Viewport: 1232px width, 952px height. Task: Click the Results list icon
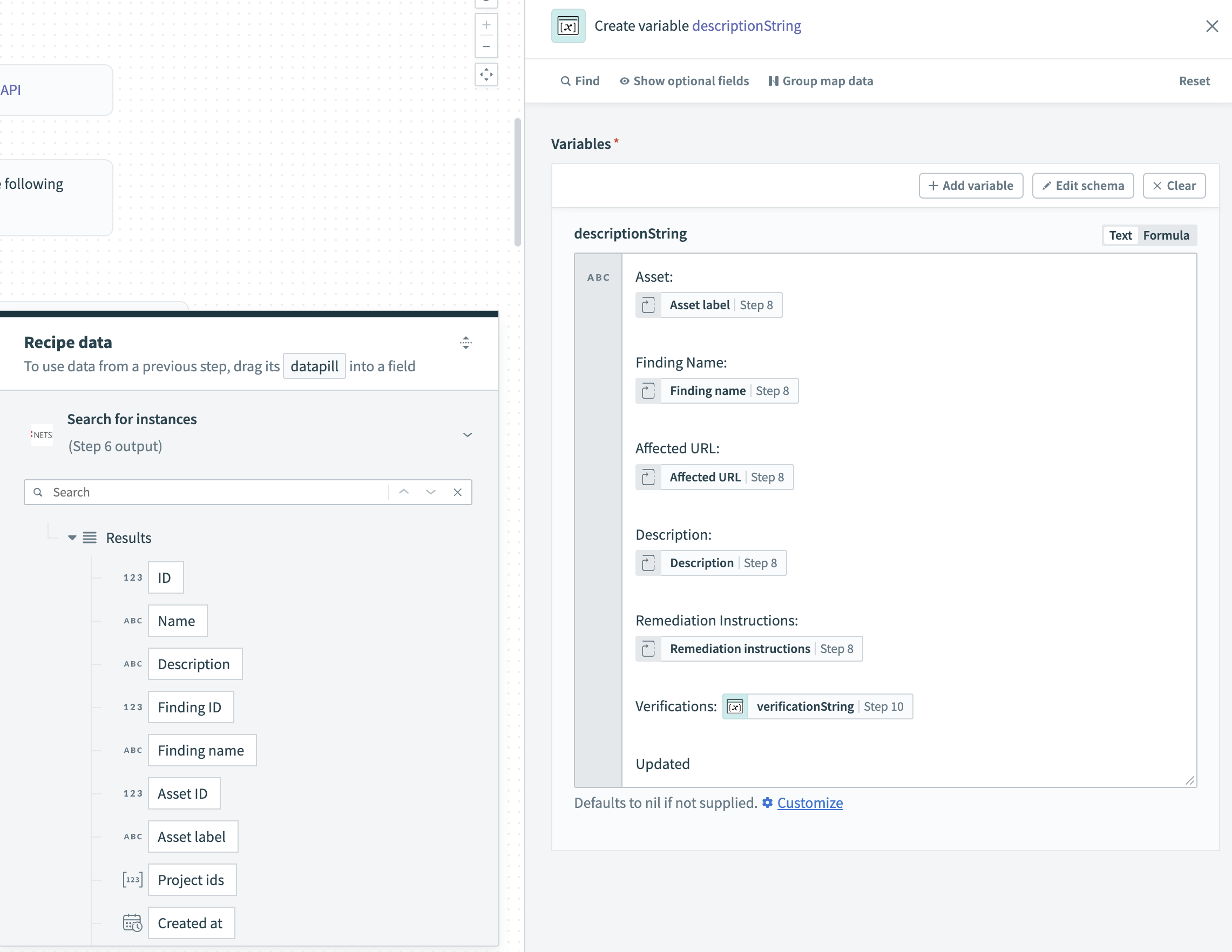click(x=90, y=538)
